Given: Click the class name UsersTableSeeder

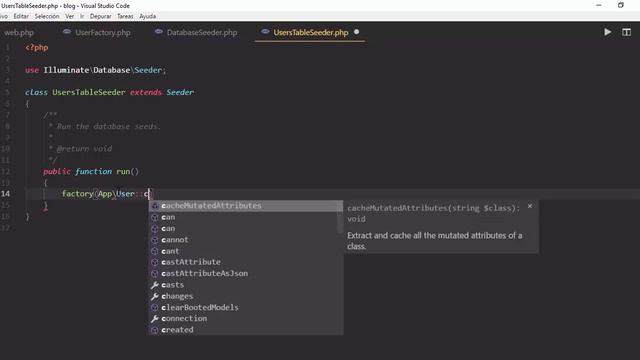Looking at the screenshot, I should 89,93.
